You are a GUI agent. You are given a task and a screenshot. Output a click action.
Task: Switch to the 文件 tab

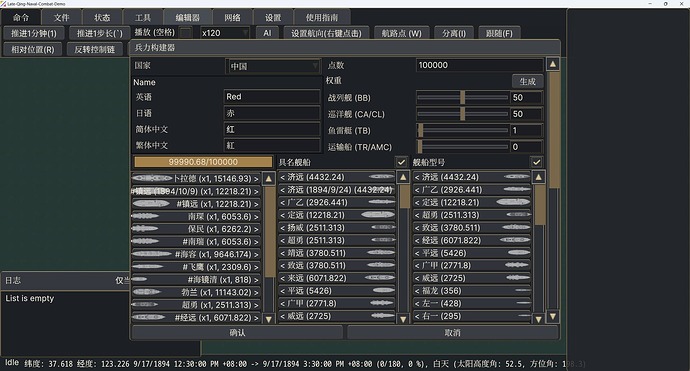62,18
